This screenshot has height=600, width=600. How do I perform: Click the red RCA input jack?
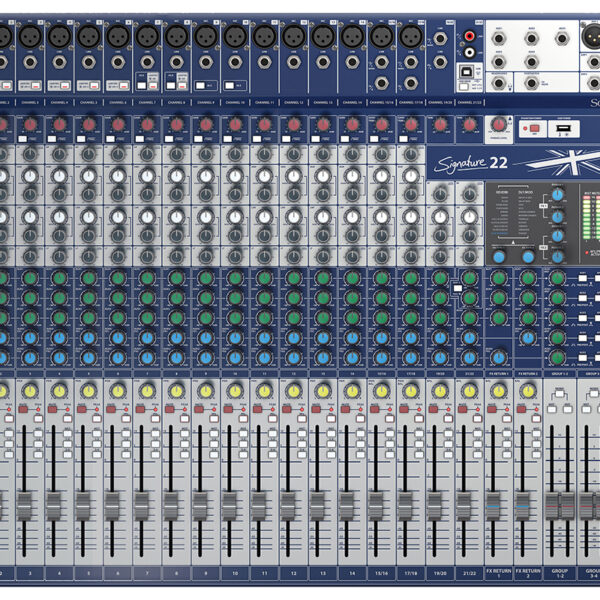pyautogui.click(x=470, y=36)
